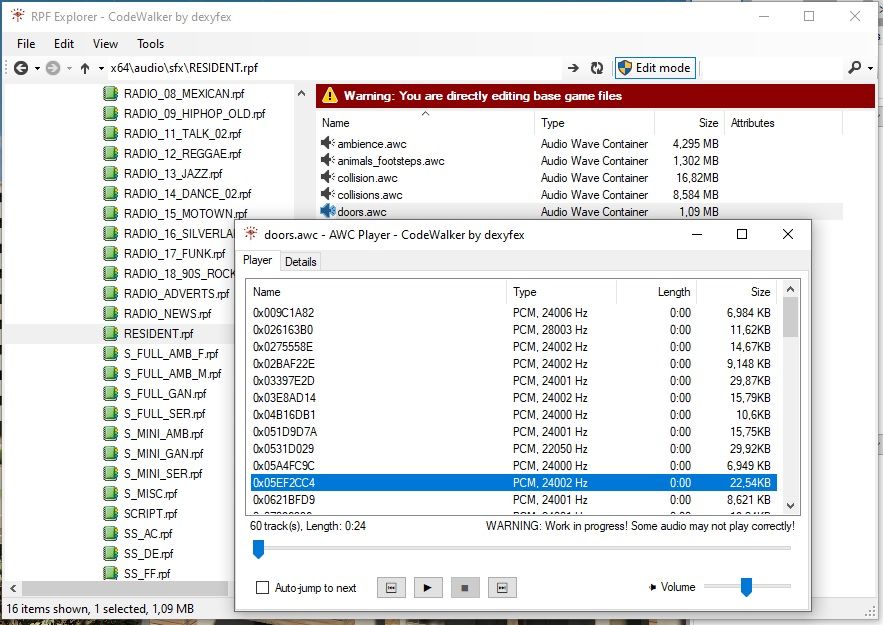Select RADIO_13_JAZZ.rpf in the tree
This screenshot has height=625, width=883.
click(173, 173)
